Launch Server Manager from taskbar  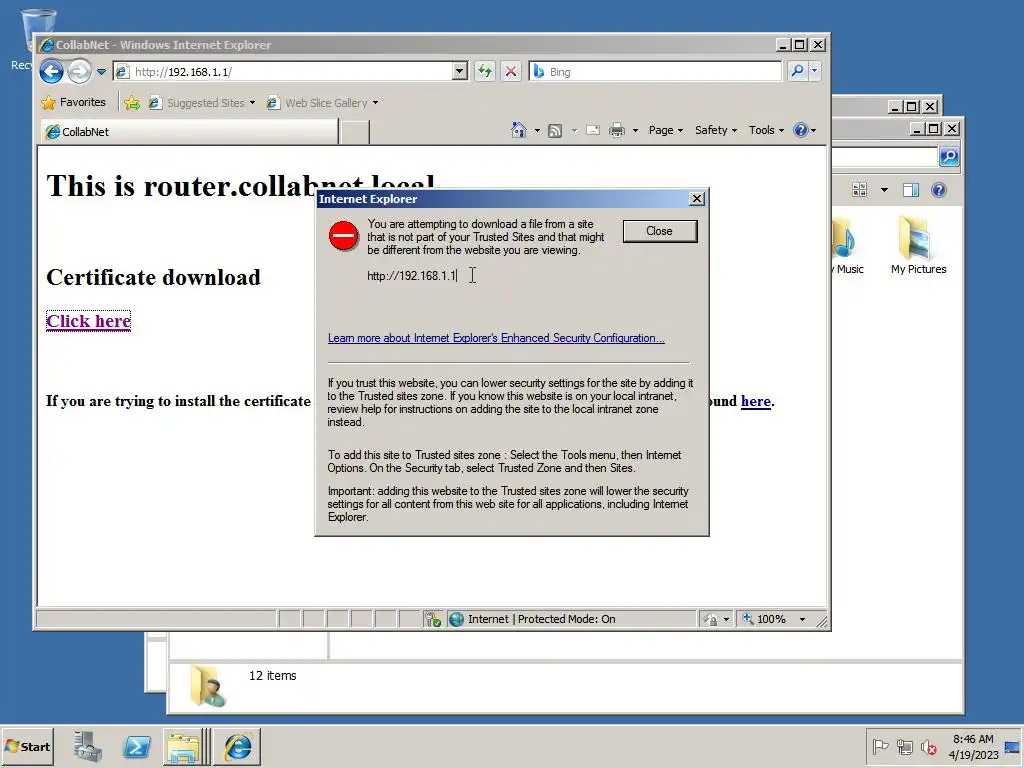(x=88, y=746)
